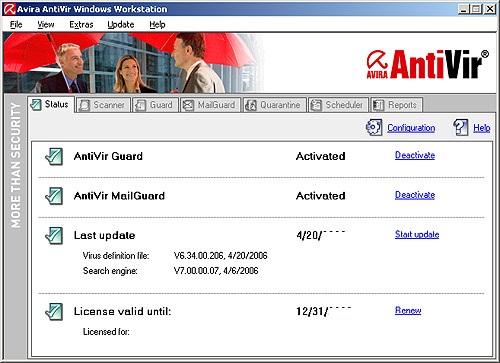Deactivate AntiVir MailGuard via its link
Viewport: 500px width, 363px height.
pos(415,195)
